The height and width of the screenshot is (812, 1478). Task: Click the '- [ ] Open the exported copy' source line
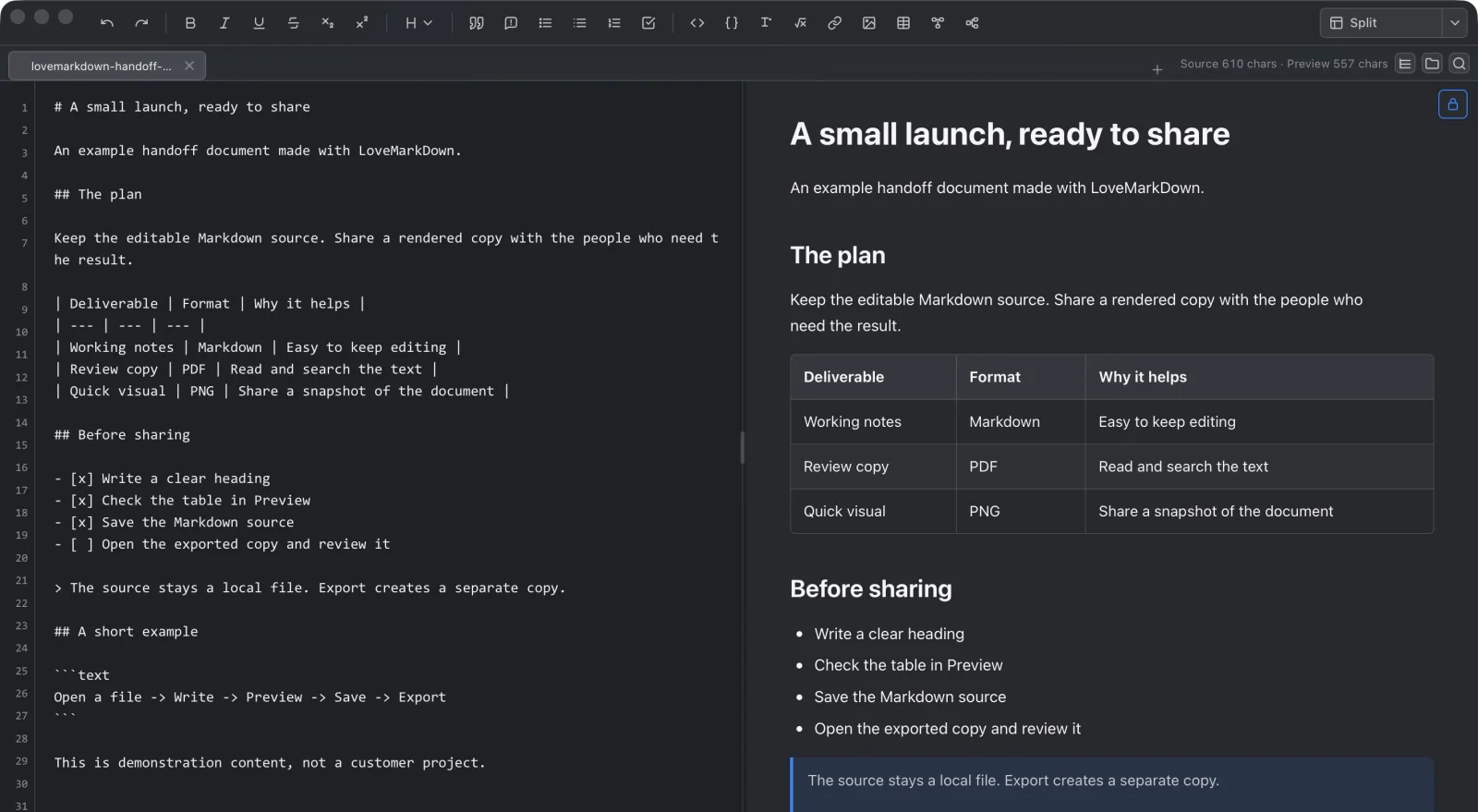222,544
